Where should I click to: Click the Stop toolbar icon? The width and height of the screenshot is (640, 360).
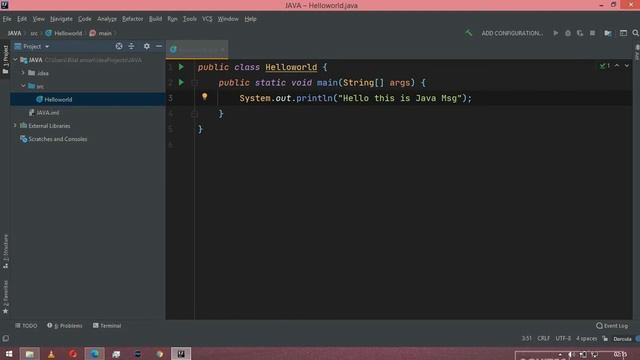click(592, 33)
